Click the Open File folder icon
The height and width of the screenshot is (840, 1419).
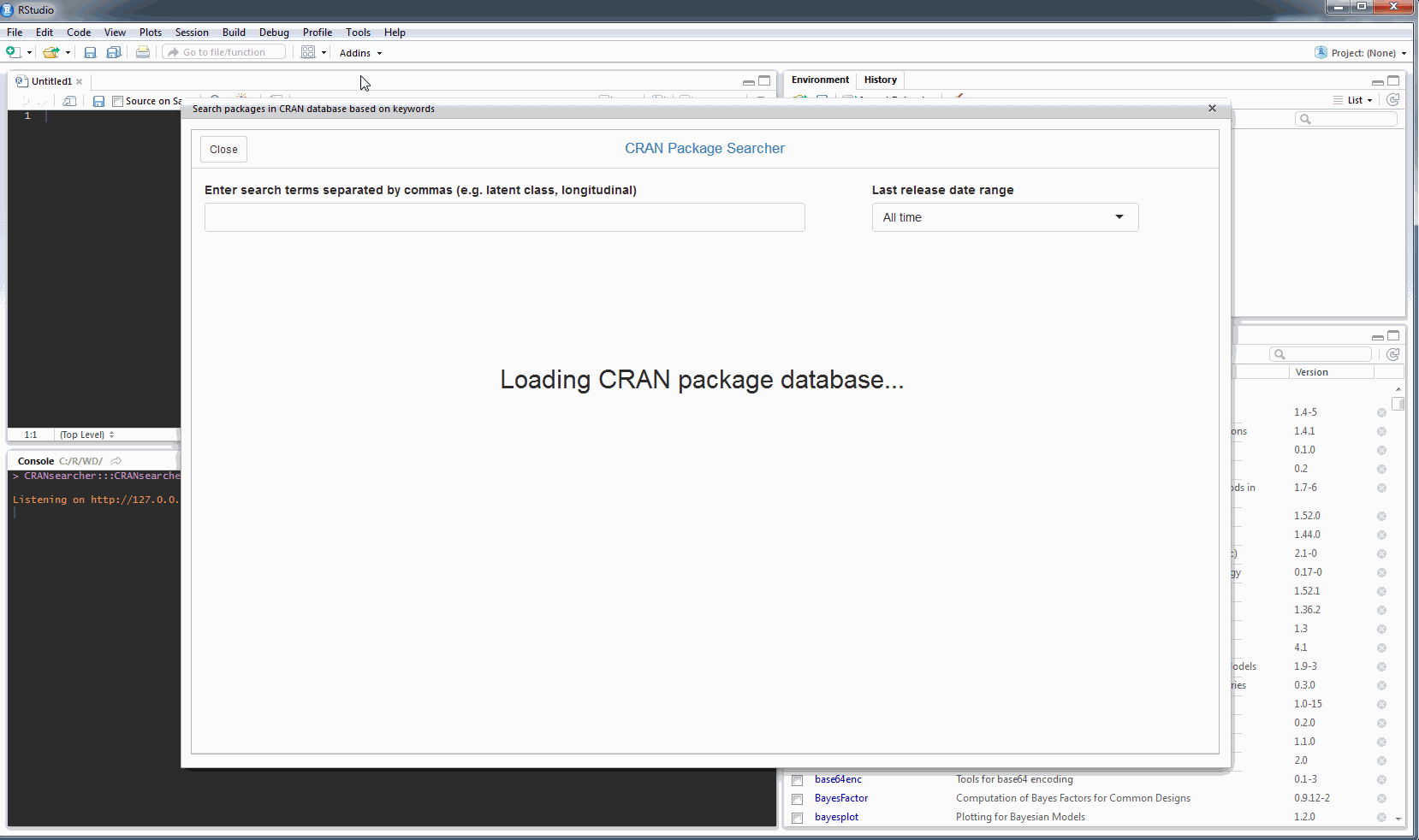pyautogui.click(x=51, y=52)
